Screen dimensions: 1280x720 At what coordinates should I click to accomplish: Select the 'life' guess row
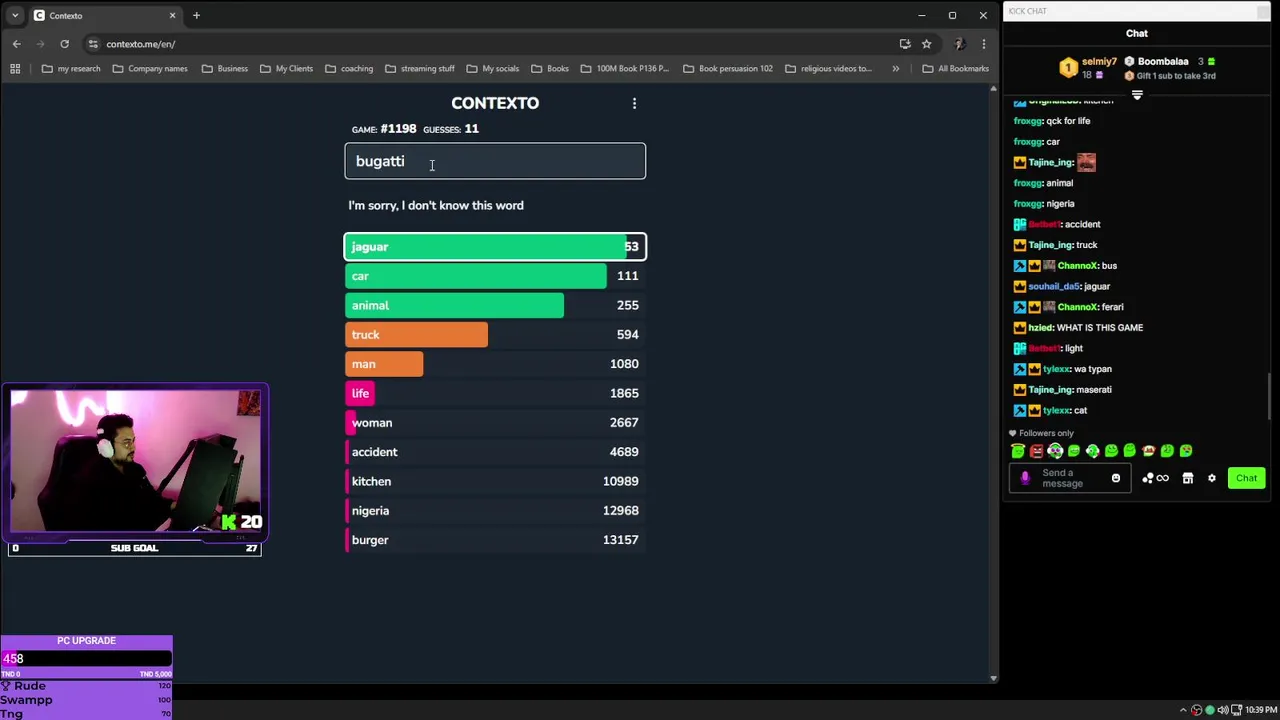tap(495, 393)
